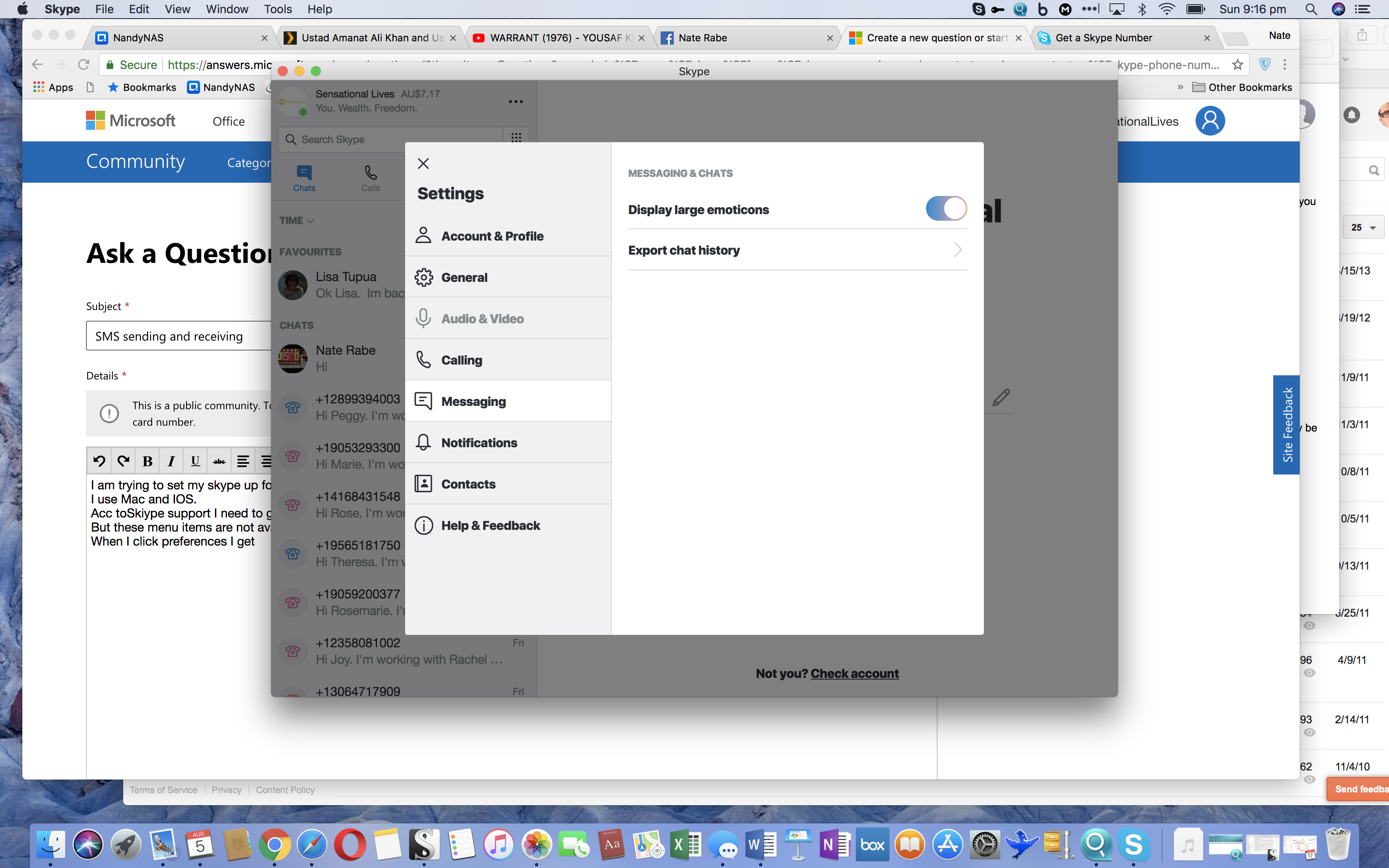The width and height of the screenshot is (1389, 868).
Task: Open Account & Profile settings
Action: pyautogui.click(x=508, y=236)
